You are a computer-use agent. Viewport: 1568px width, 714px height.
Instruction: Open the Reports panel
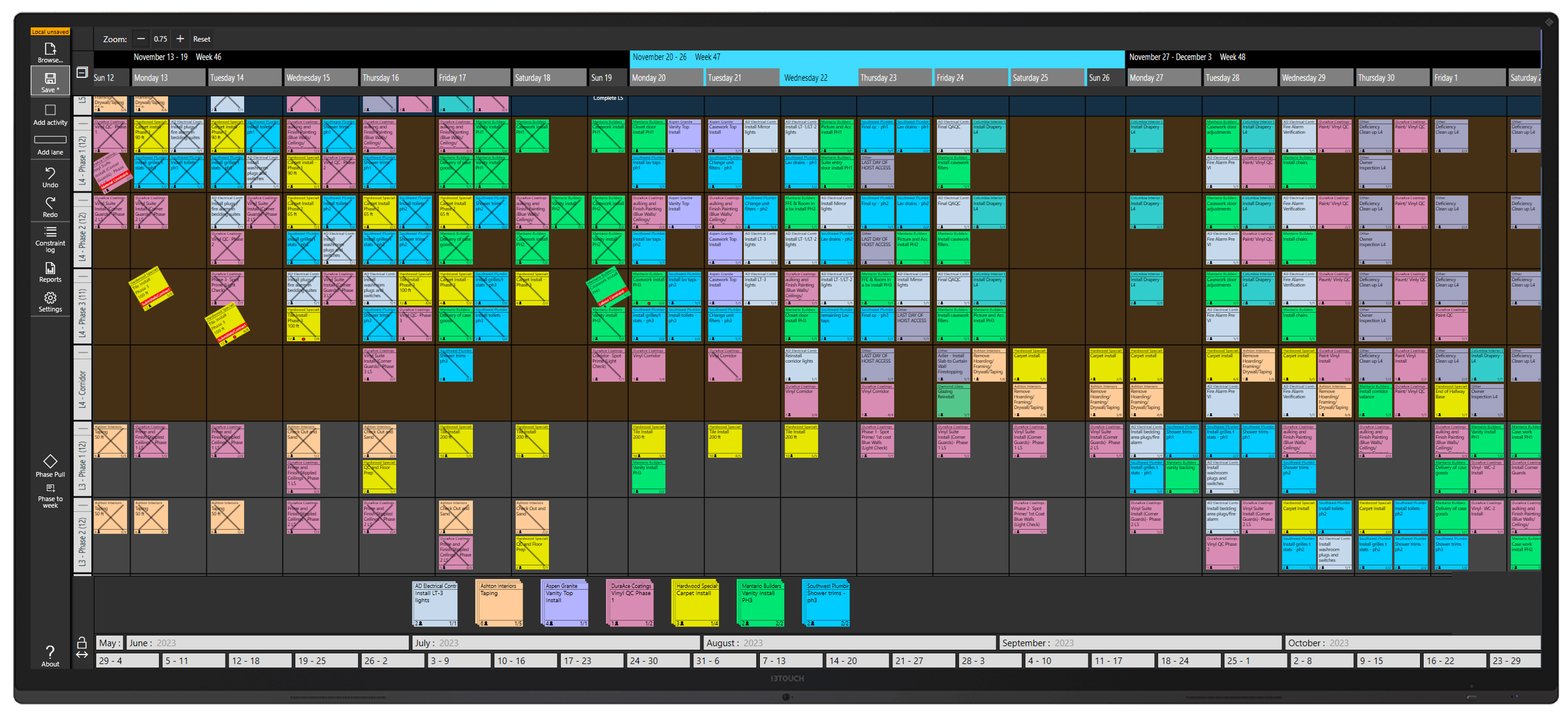click(50, 272)
